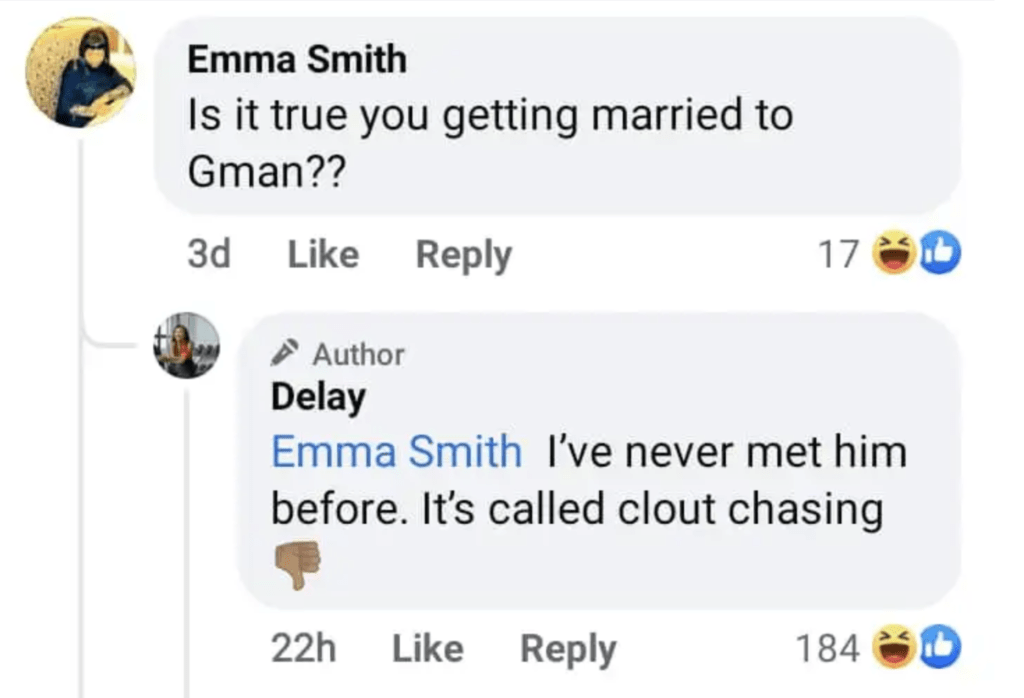This screenshot has width=1024, height=698.
Task: Reply to Emma Smith's comment
Action: (464, 255)
